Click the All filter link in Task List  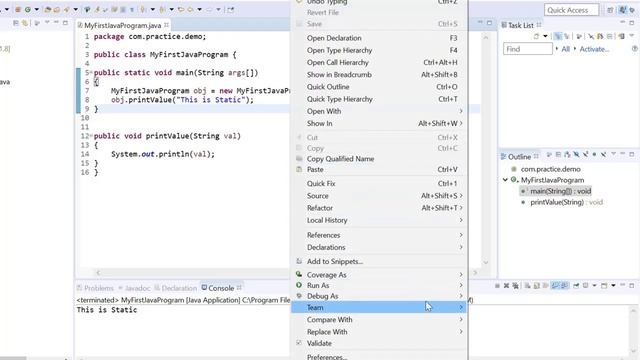click(565, 49)
